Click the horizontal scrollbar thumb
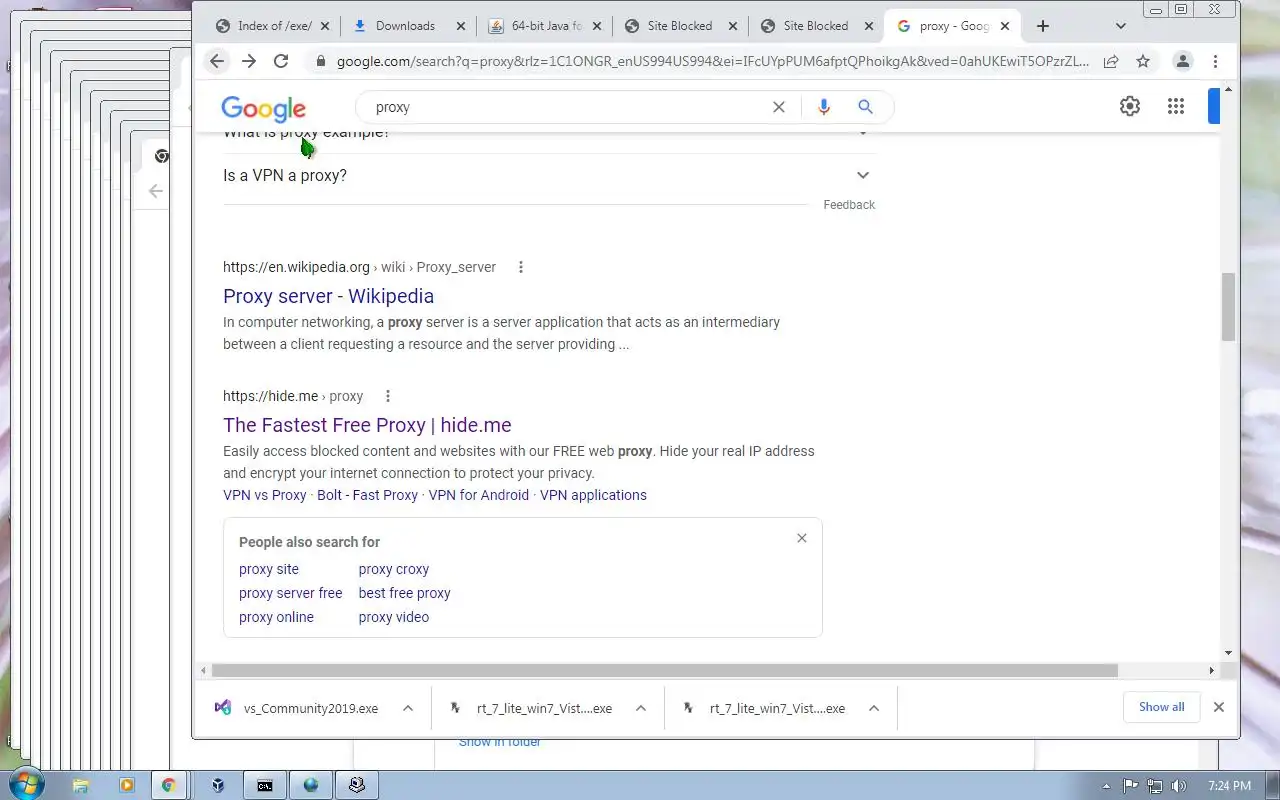Screen dimensions: 1280x800 [x=665, y=671]
